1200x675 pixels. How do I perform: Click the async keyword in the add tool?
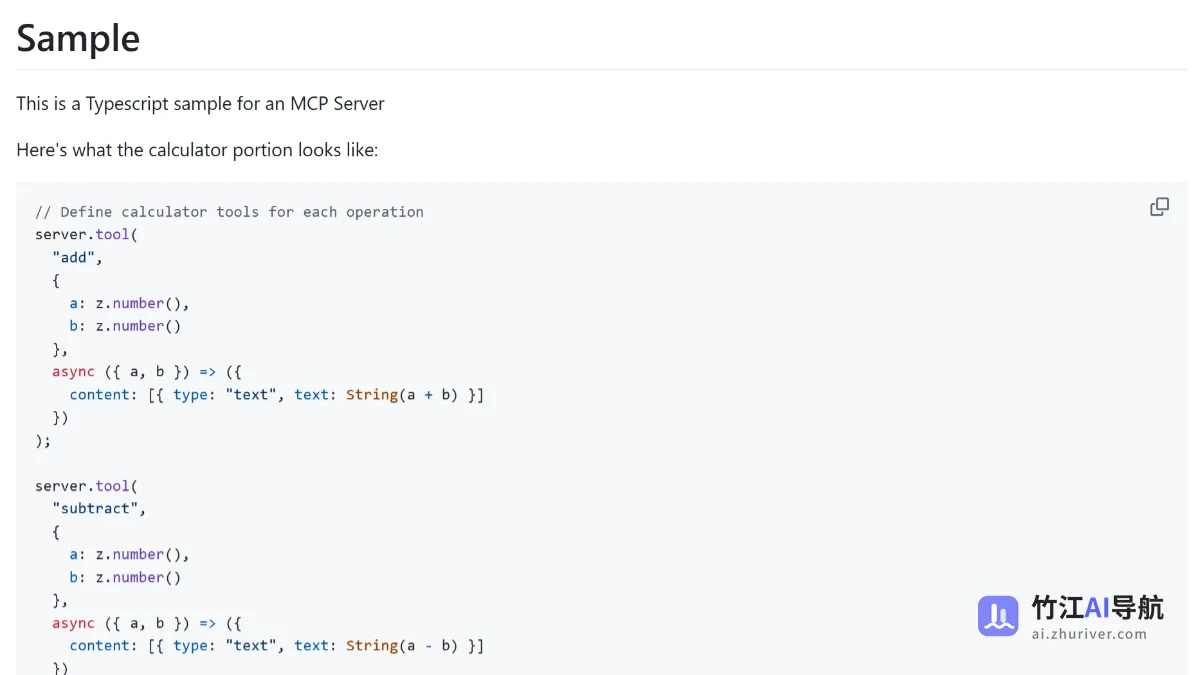tap(73, 371)
